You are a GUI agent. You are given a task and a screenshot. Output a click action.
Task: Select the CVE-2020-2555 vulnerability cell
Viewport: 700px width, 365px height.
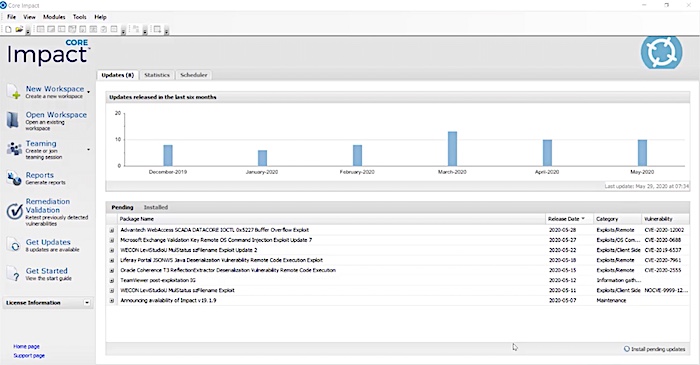coord(663,270)
